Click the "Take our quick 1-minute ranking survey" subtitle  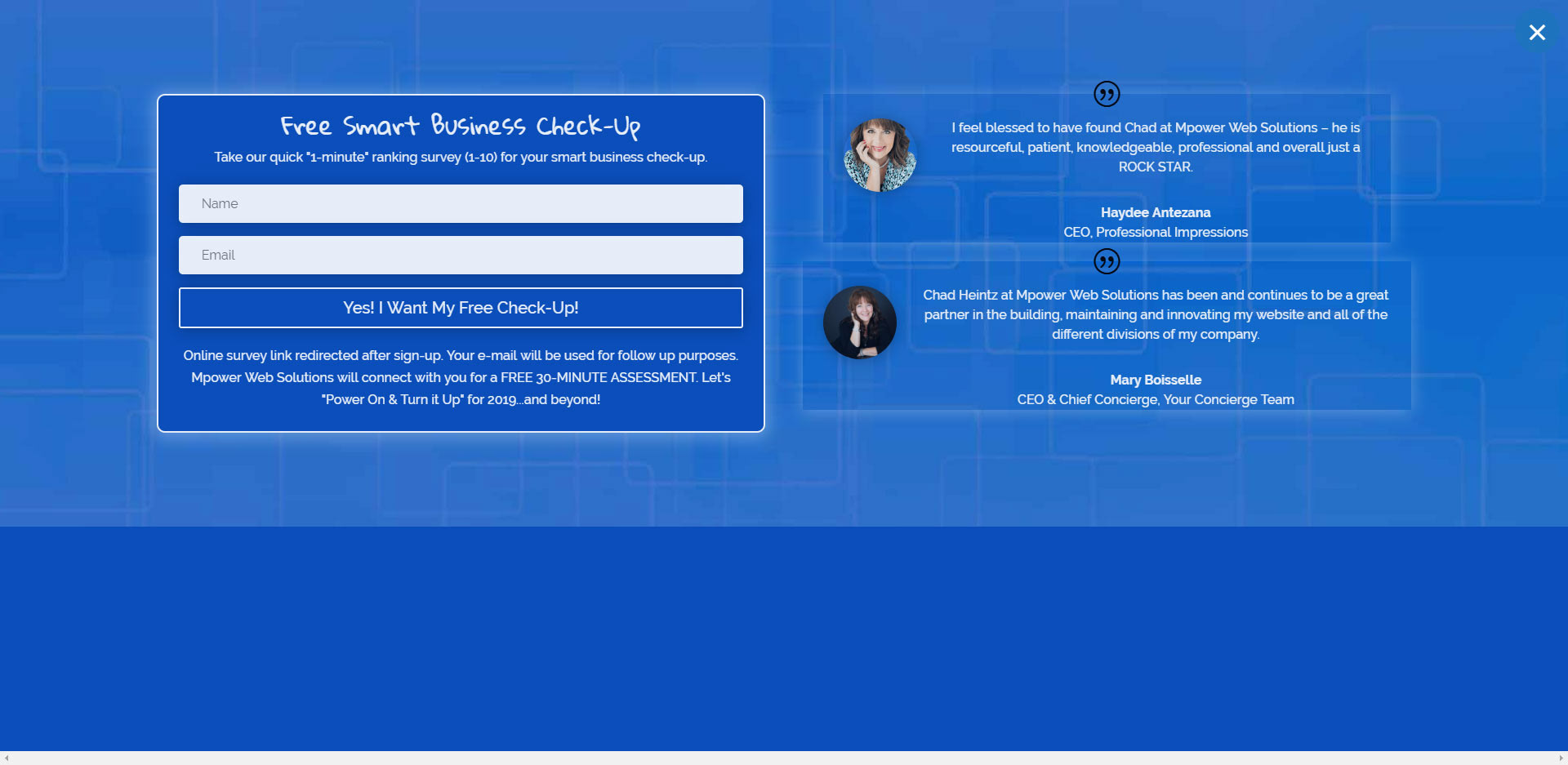click(x=461, y=157)
